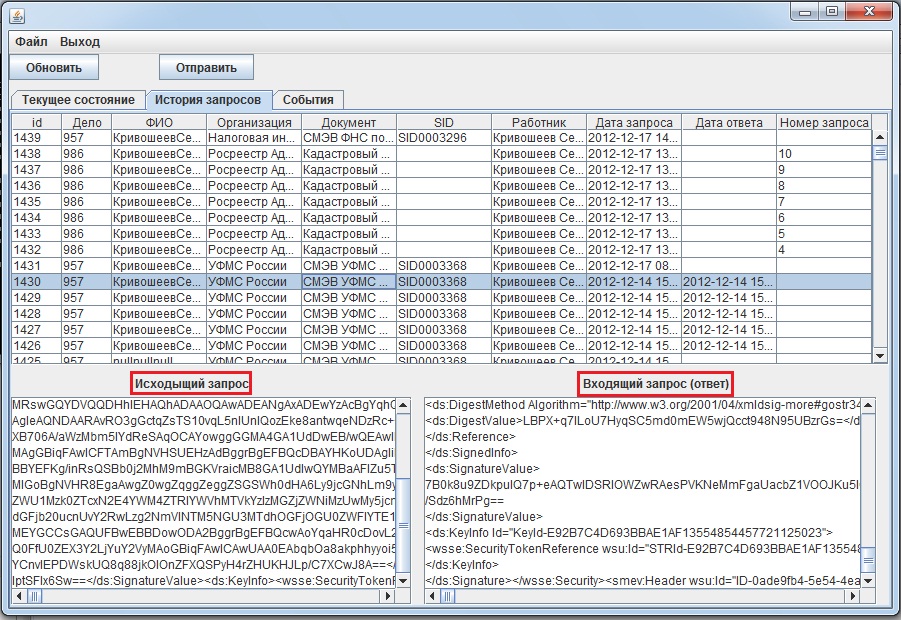Screen dimensions: 901x620
Task: Switch to the Текущее состояние tab
Action: [x=78, y=100]
